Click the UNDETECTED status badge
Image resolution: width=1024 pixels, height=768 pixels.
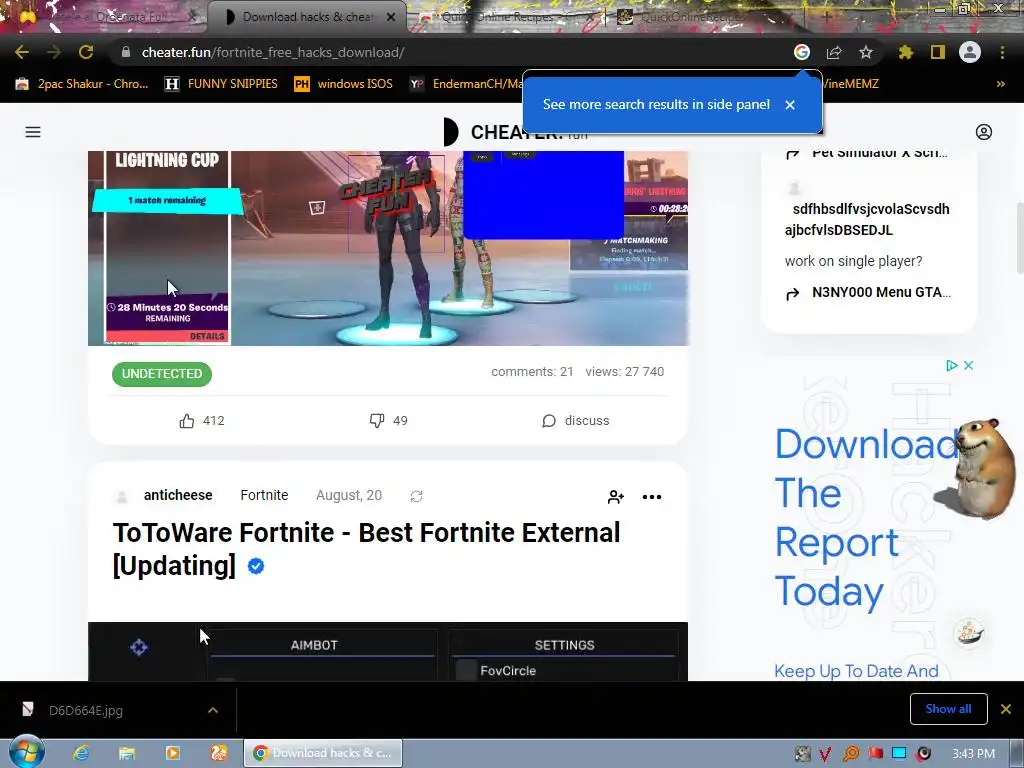click(162, 374)
